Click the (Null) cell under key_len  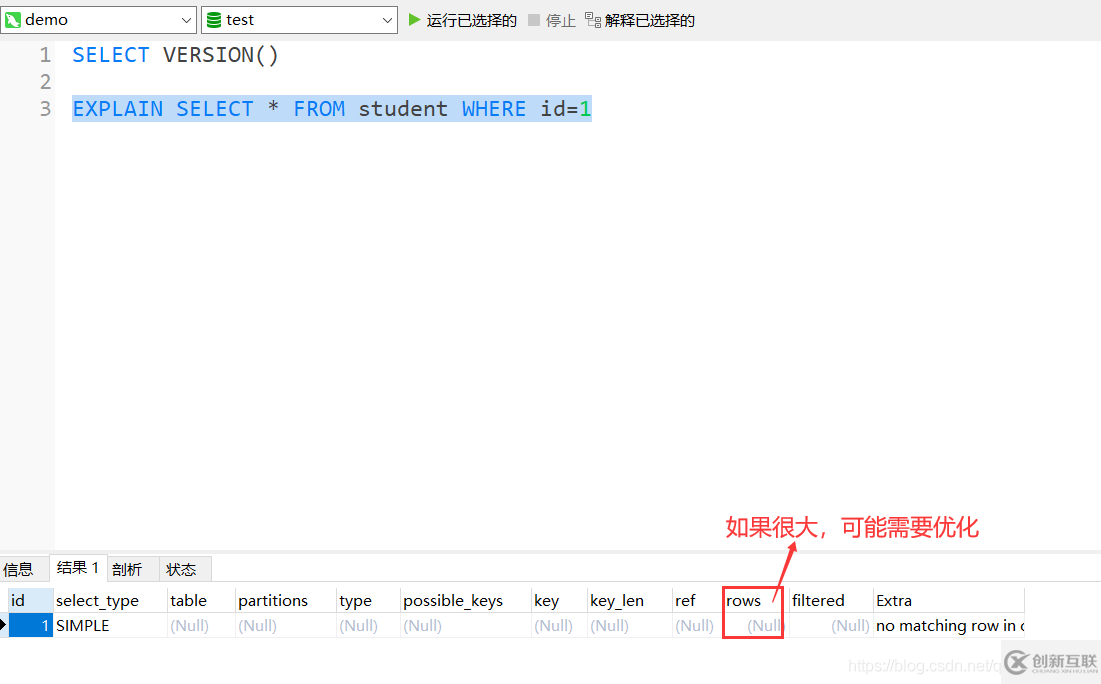(630, 625)
